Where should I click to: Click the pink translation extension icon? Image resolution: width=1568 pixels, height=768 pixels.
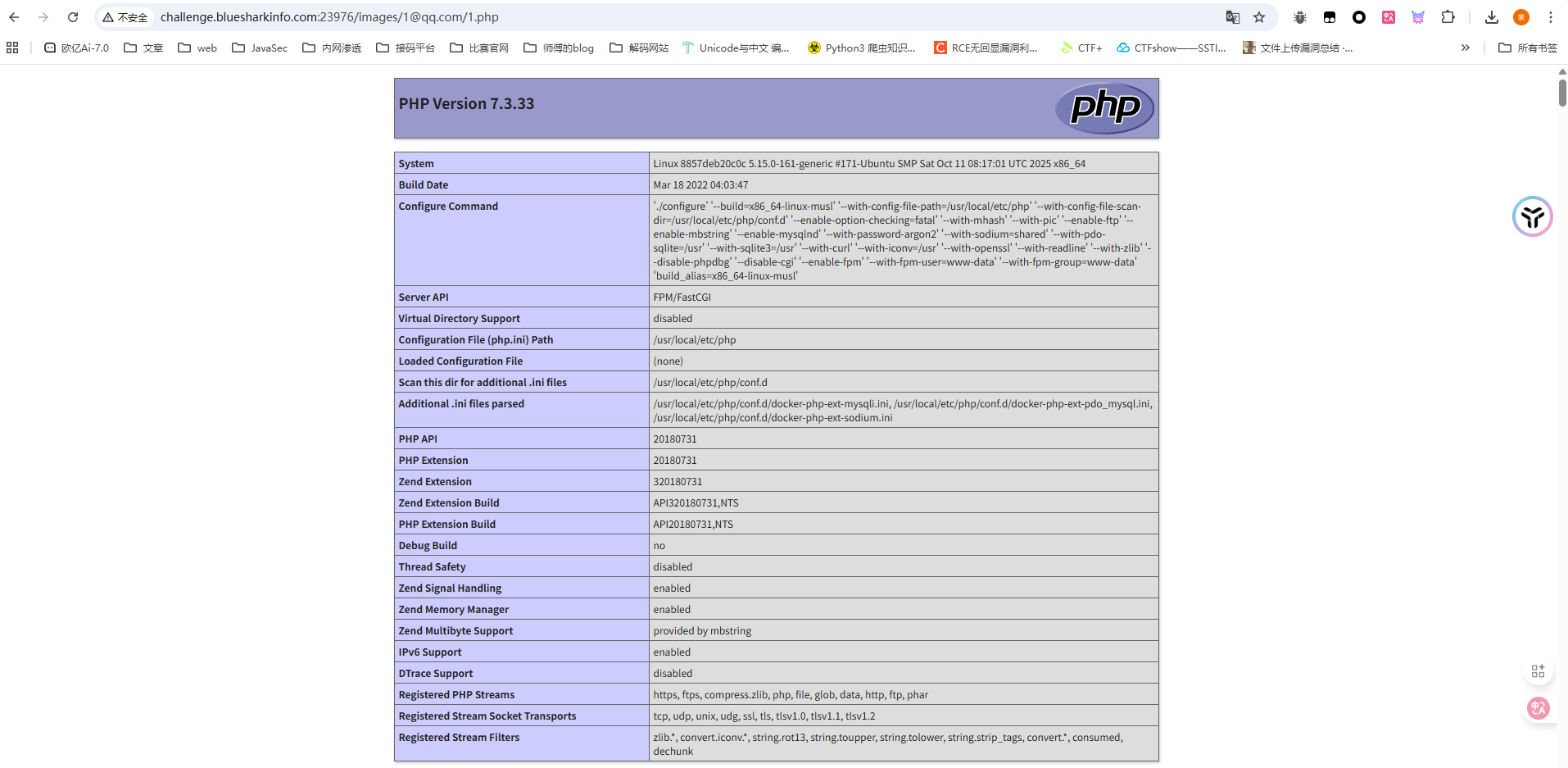[1389, 17]
